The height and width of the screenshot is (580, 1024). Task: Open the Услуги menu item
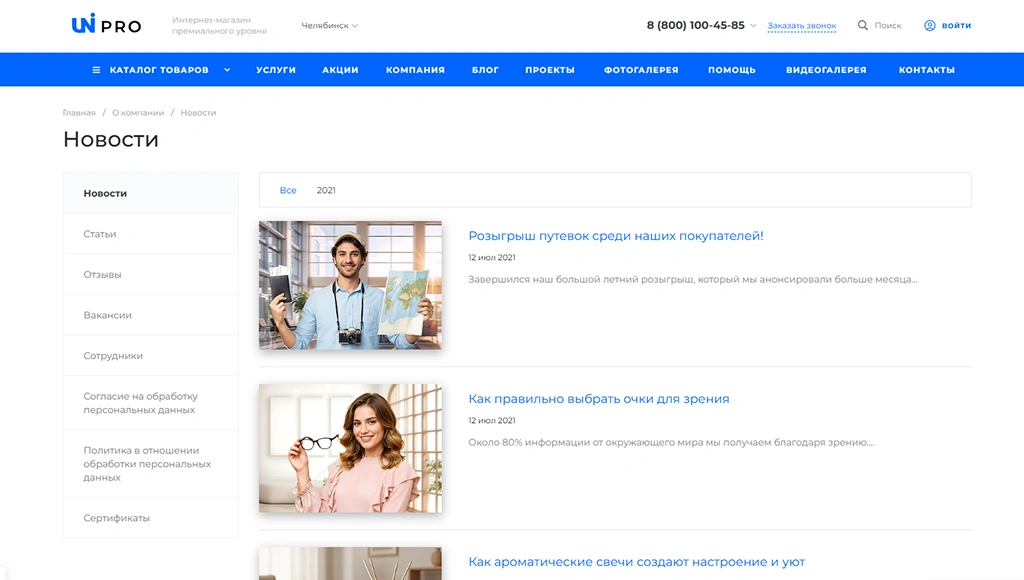point(276,70)
